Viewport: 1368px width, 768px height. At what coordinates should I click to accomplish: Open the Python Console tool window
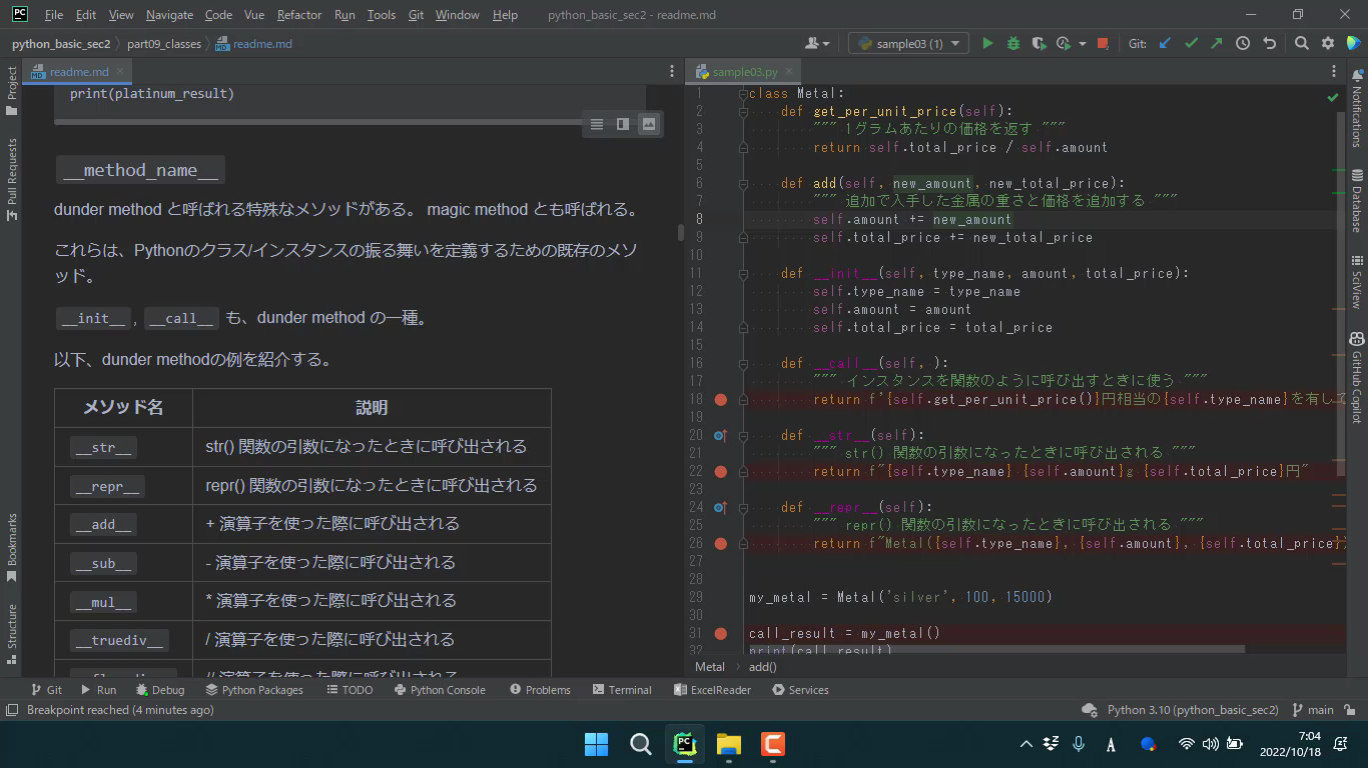tap(439, 690)
